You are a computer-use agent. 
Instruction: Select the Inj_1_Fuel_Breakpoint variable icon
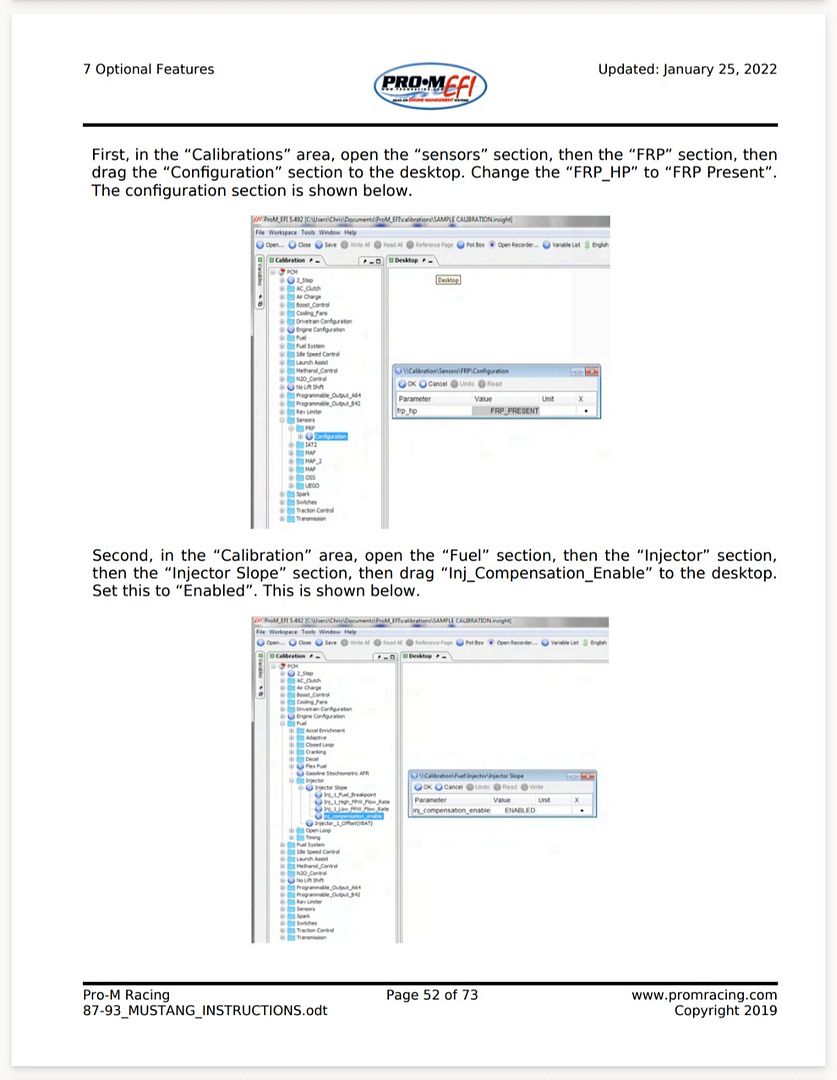click(318, 795)
